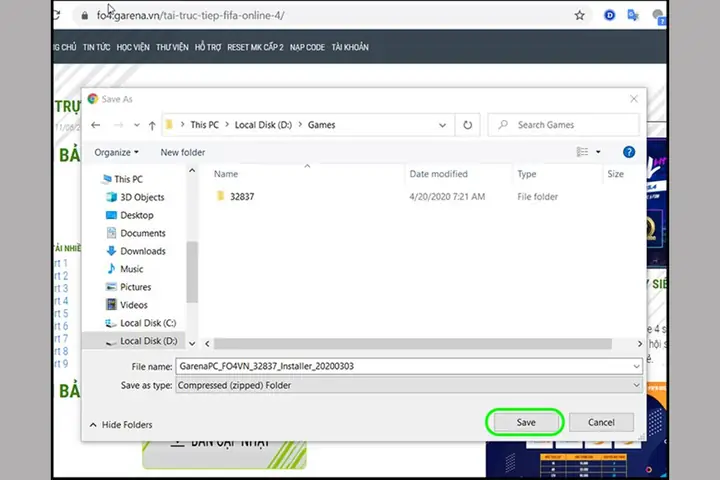Select Videos in the sidebar
Screen dimensions: 720x480
coord(127,305)
